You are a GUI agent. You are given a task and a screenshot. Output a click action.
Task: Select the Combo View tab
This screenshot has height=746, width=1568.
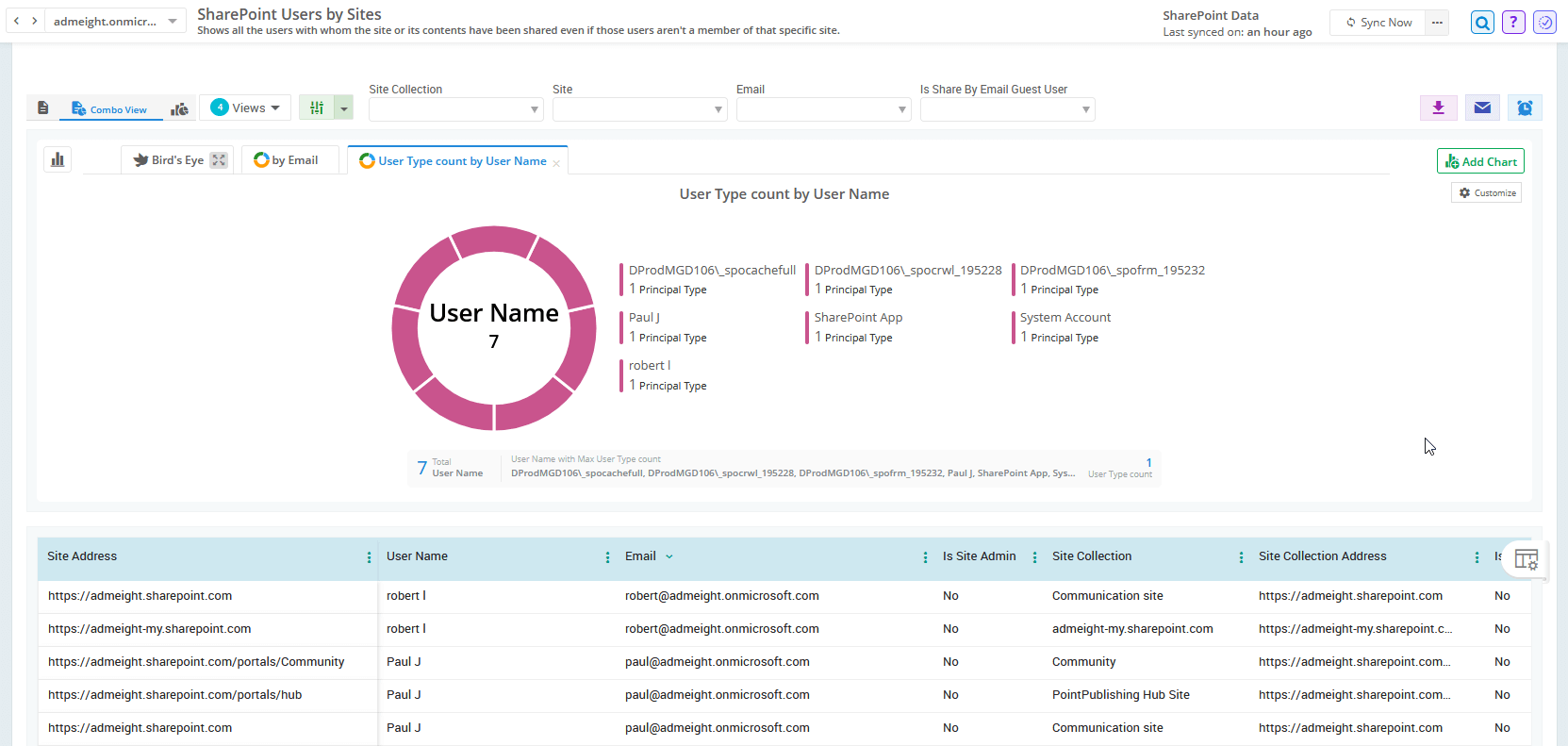click(x=110, y=109)
